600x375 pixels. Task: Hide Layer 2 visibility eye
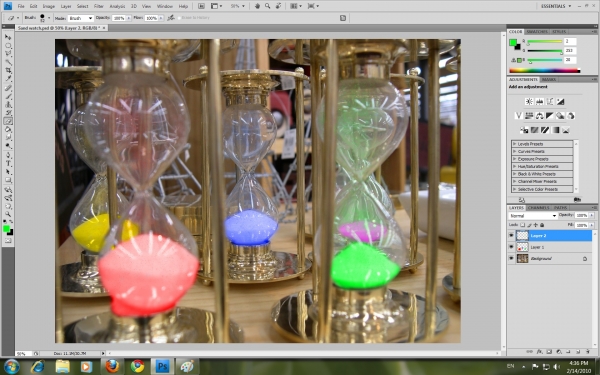pos(511,236)
